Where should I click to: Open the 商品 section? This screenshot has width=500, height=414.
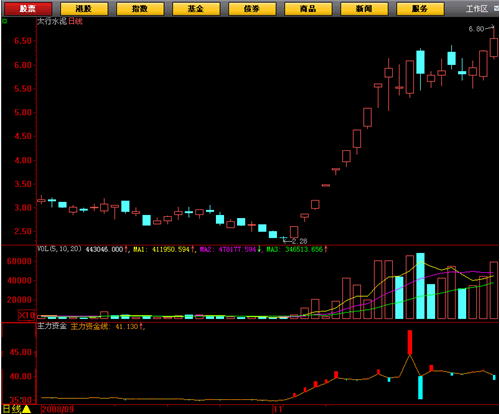[x=308, y=9]
